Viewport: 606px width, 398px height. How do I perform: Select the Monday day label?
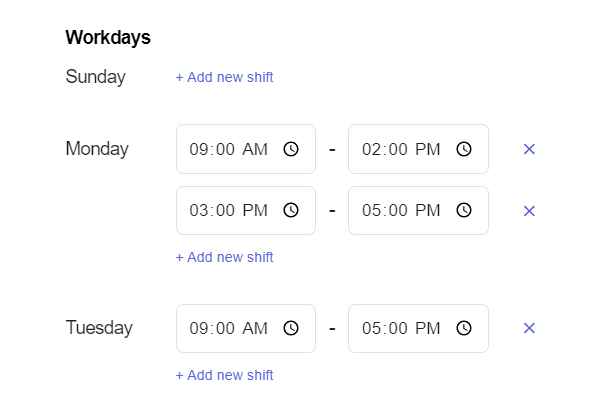point(97,149)
